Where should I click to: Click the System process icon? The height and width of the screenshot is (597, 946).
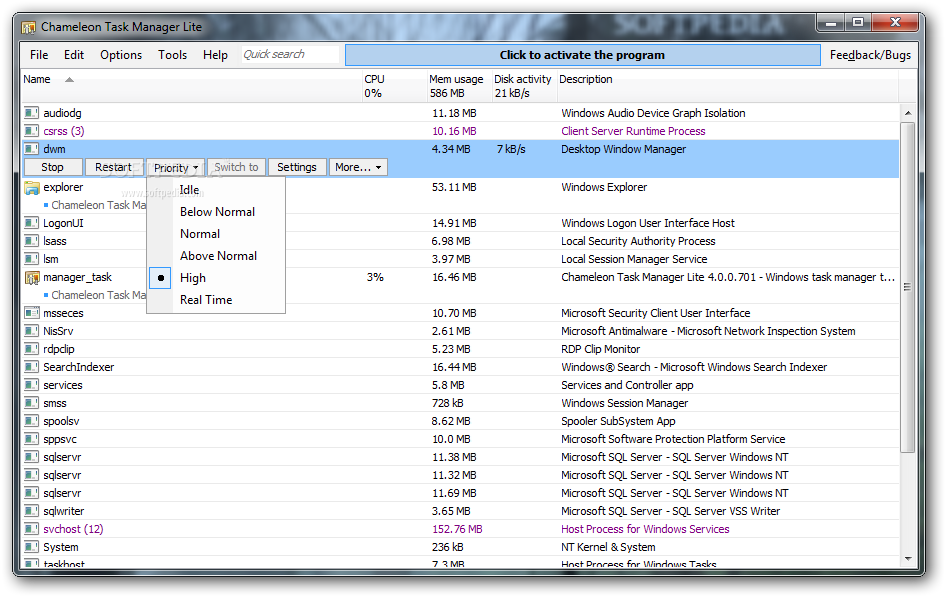[31, 548]
